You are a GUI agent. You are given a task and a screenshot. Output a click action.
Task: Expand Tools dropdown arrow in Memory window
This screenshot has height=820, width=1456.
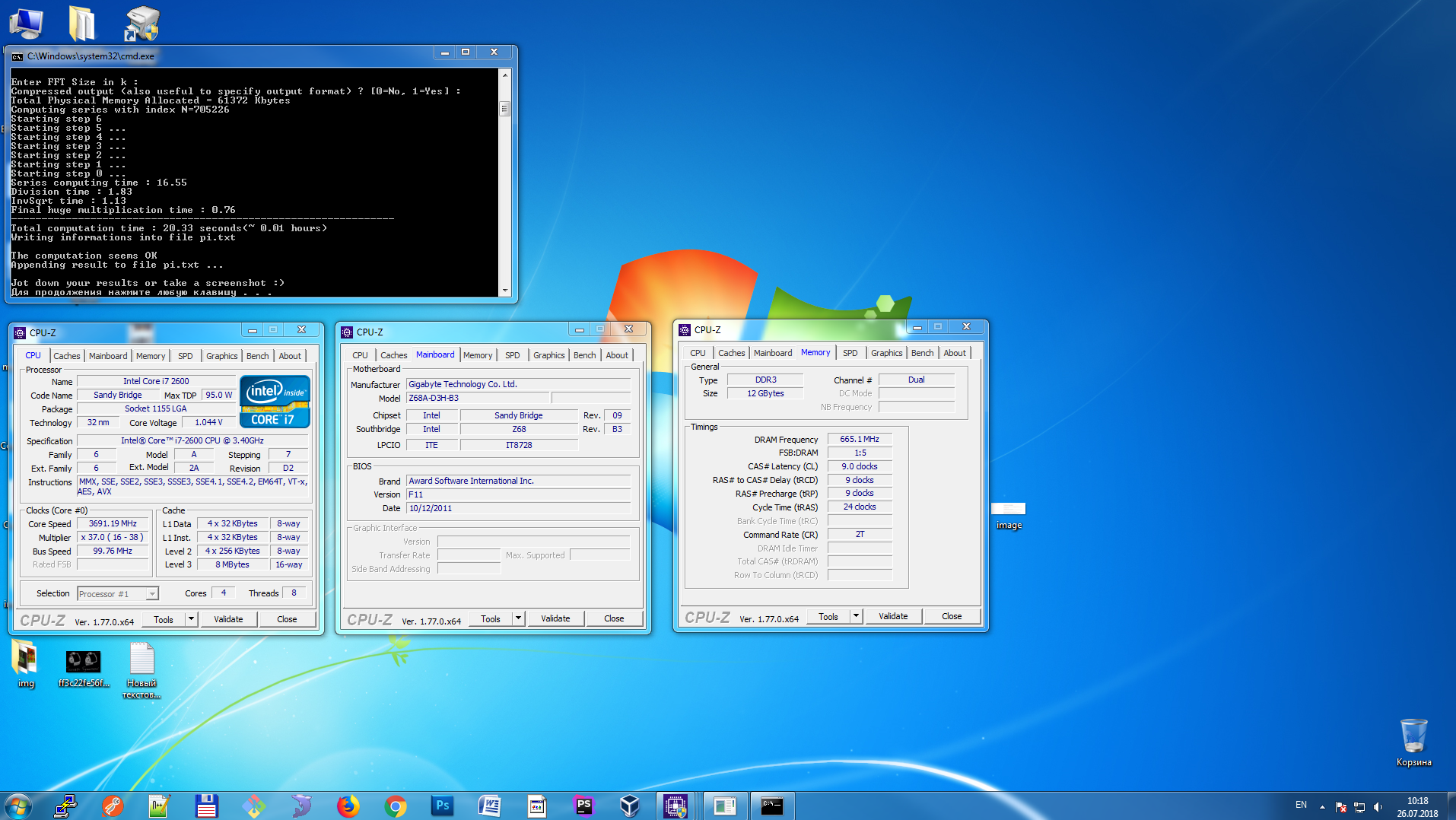[x=857, y=616]
